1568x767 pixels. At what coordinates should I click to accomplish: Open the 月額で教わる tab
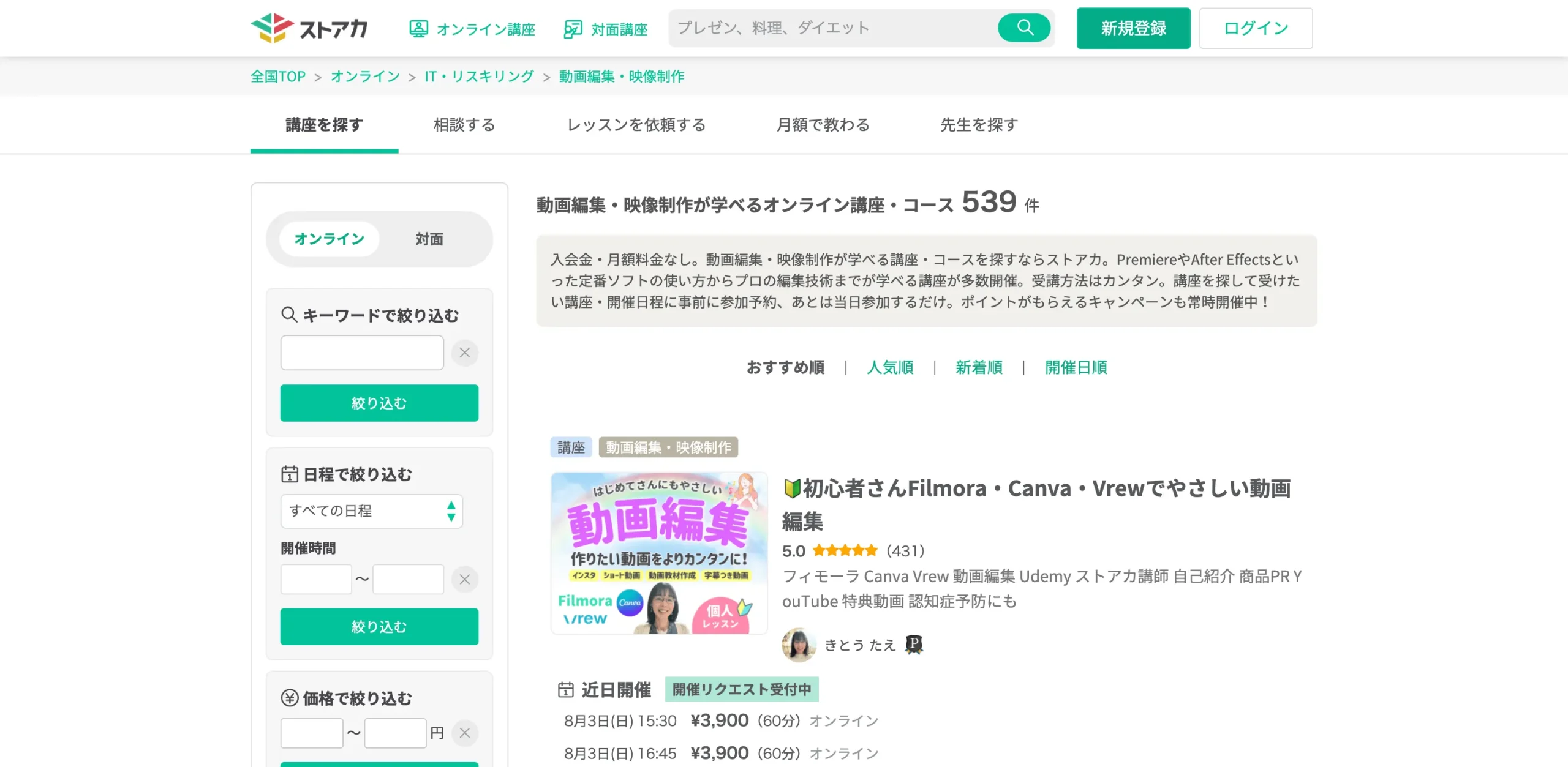click(x=823, y=125)
